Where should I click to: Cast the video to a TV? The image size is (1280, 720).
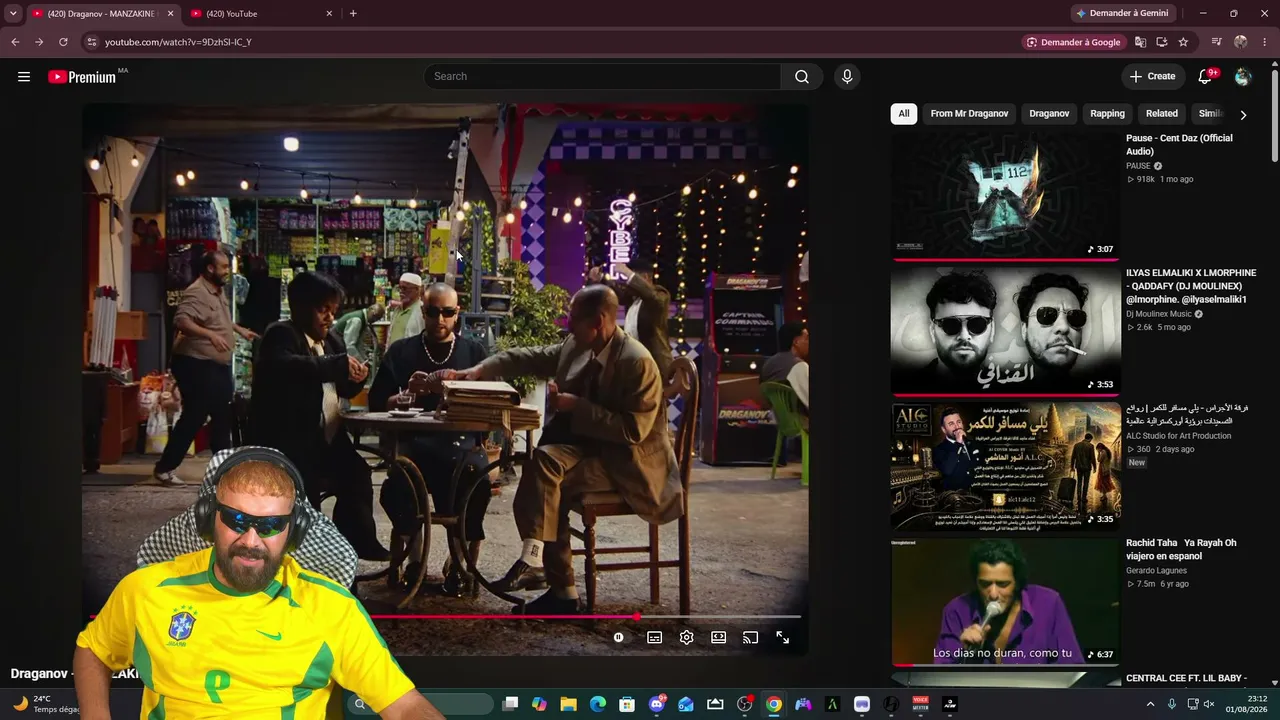(750, 638)
